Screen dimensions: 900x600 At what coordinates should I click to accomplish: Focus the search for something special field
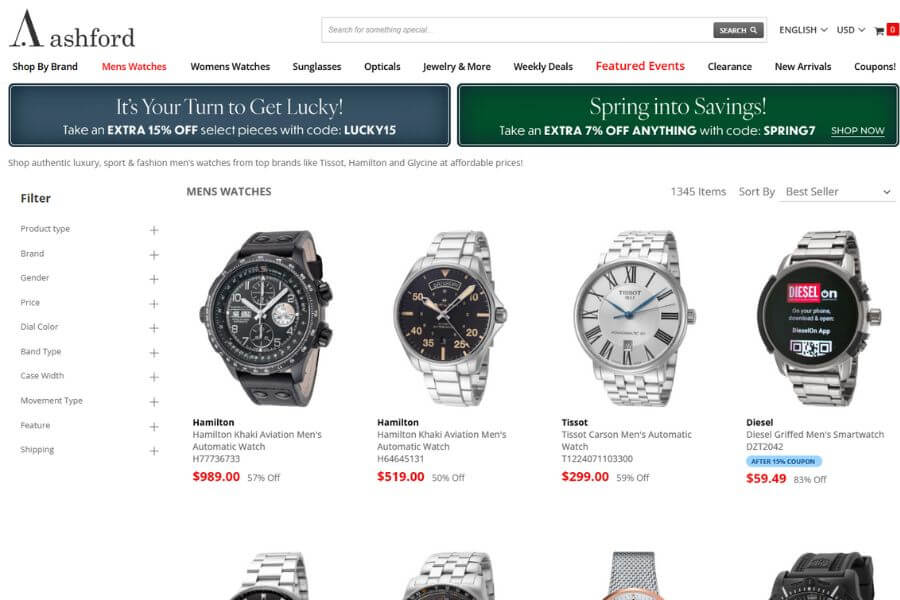pos(518,30)
